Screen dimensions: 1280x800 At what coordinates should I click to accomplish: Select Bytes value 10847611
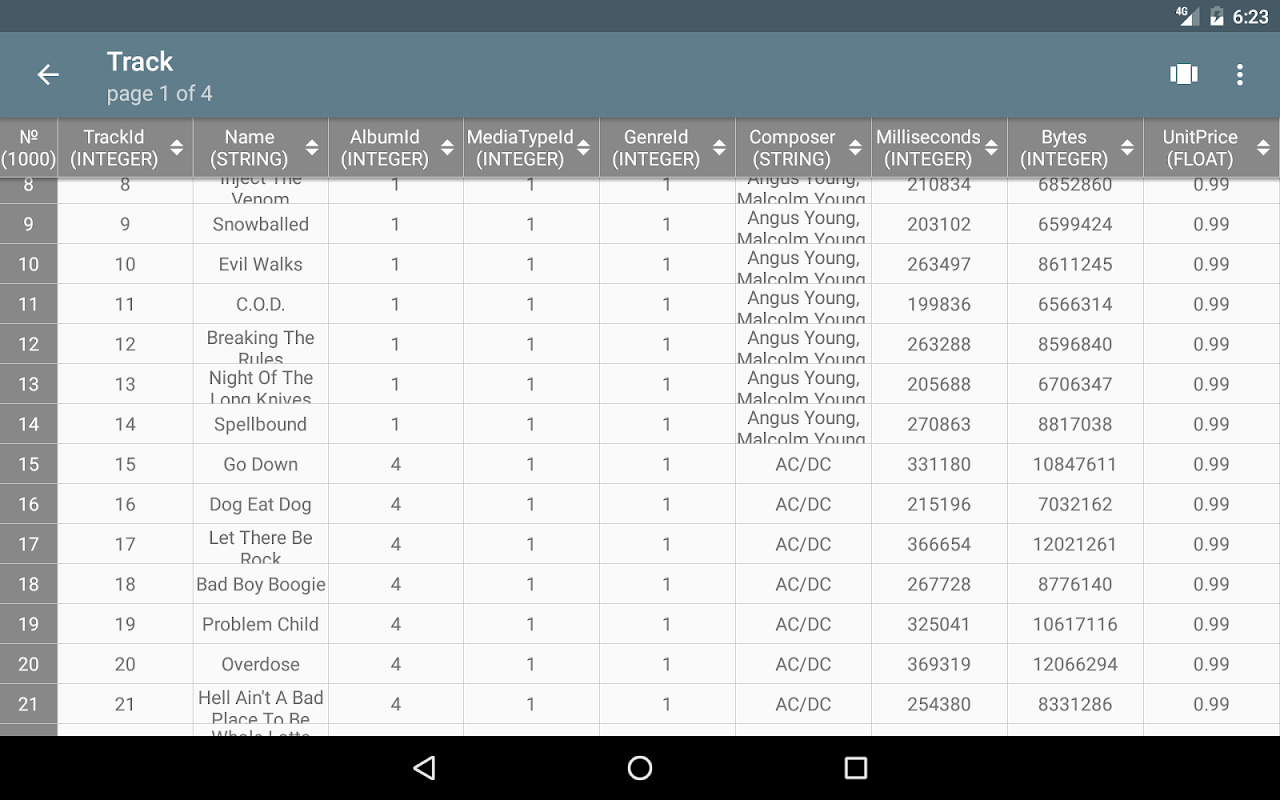click(x=1075, y=464)
